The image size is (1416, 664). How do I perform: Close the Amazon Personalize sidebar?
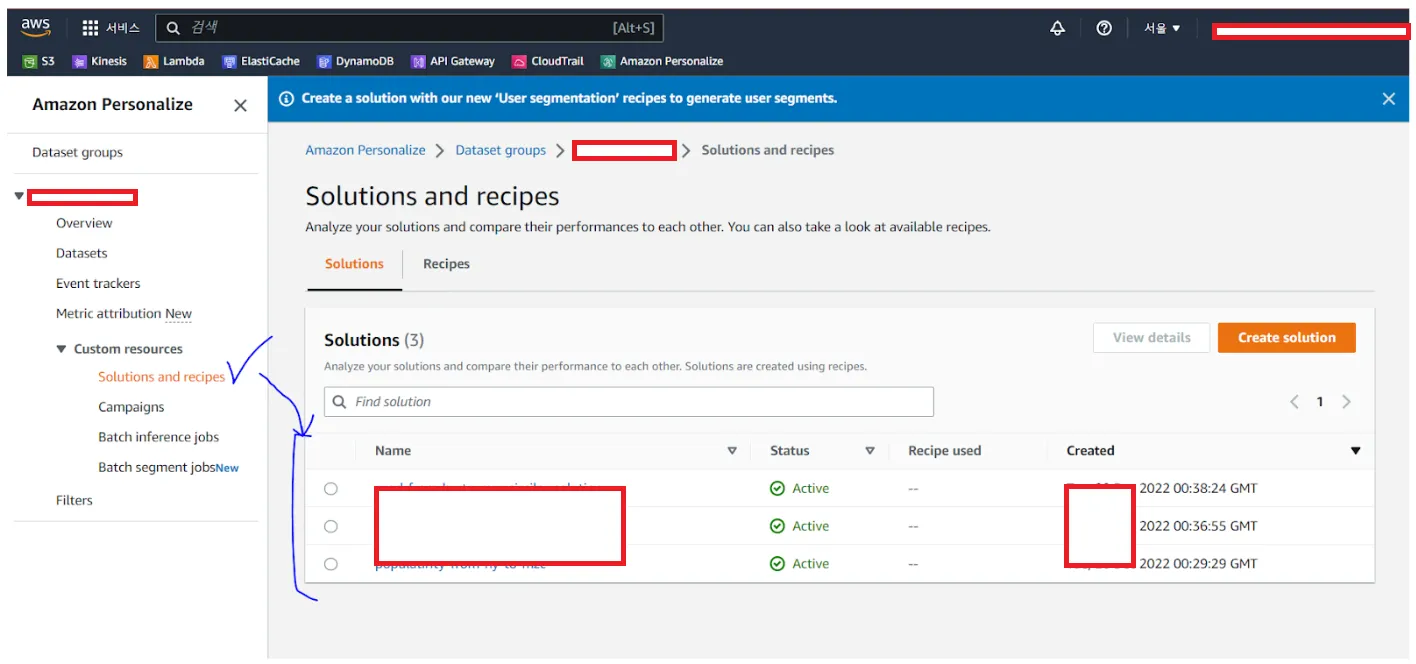pos(240,105)
